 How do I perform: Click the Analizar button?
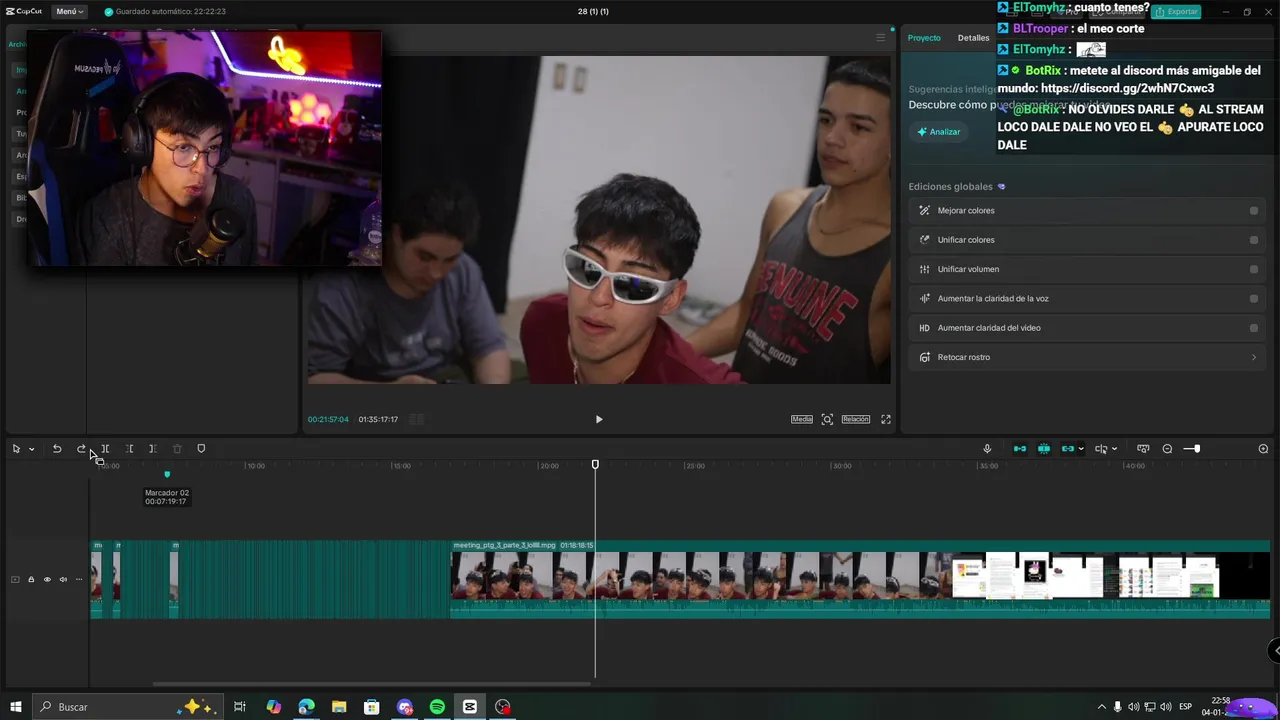[937, 132]
